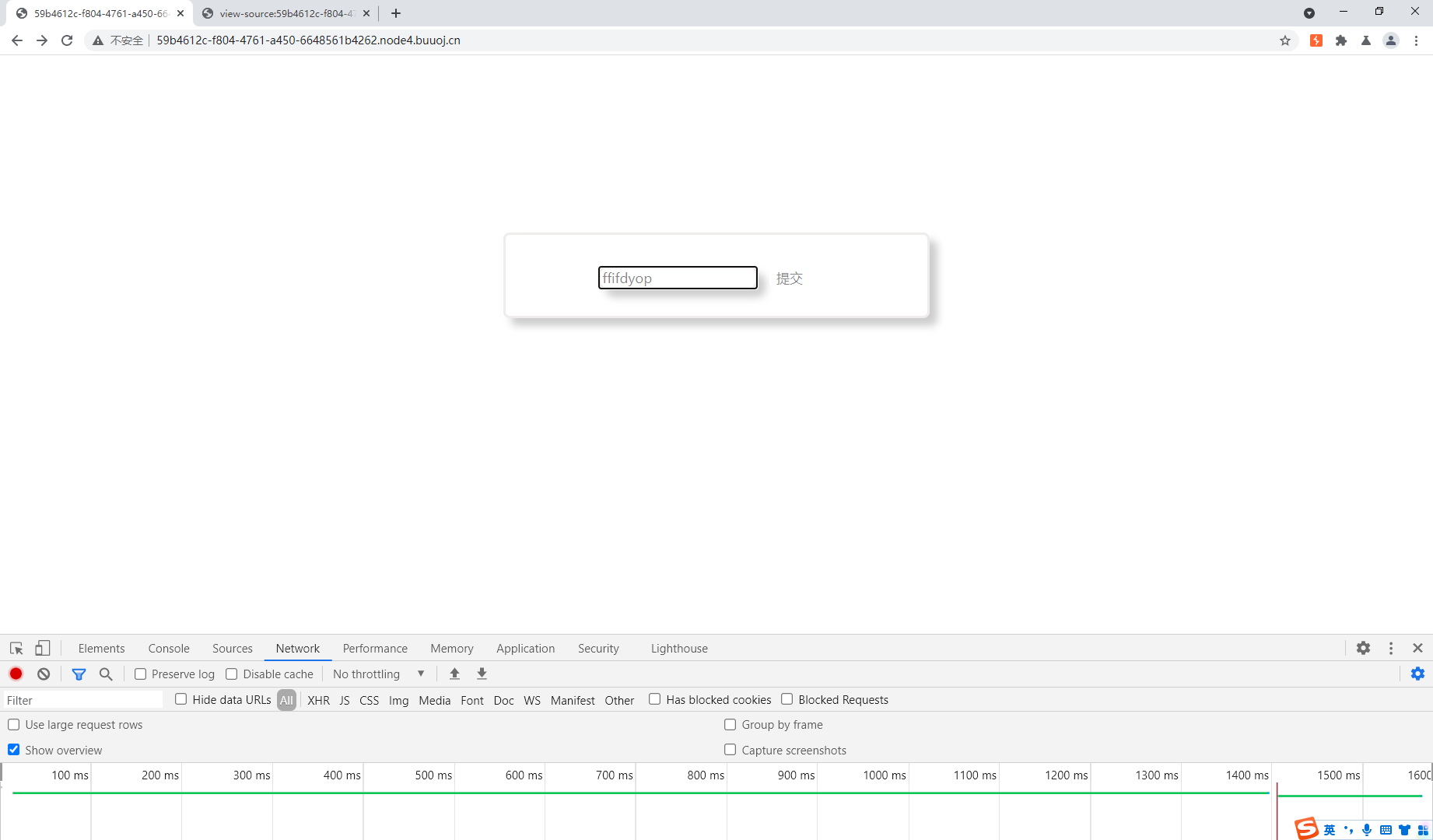Filter requests by Img

click(399, 700)
